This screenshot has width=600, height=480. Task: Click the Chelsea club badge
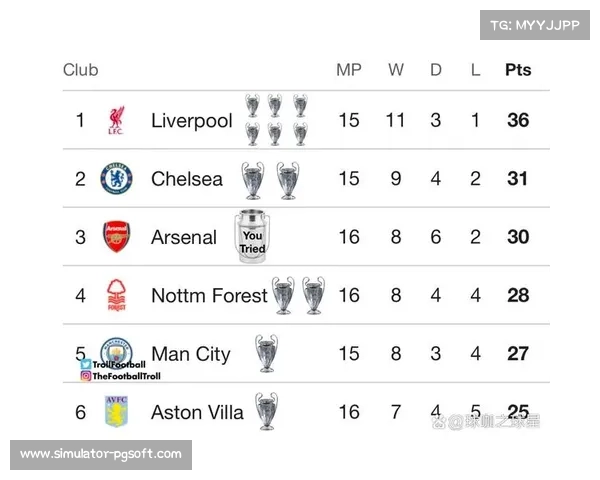[x=116, y=179]
